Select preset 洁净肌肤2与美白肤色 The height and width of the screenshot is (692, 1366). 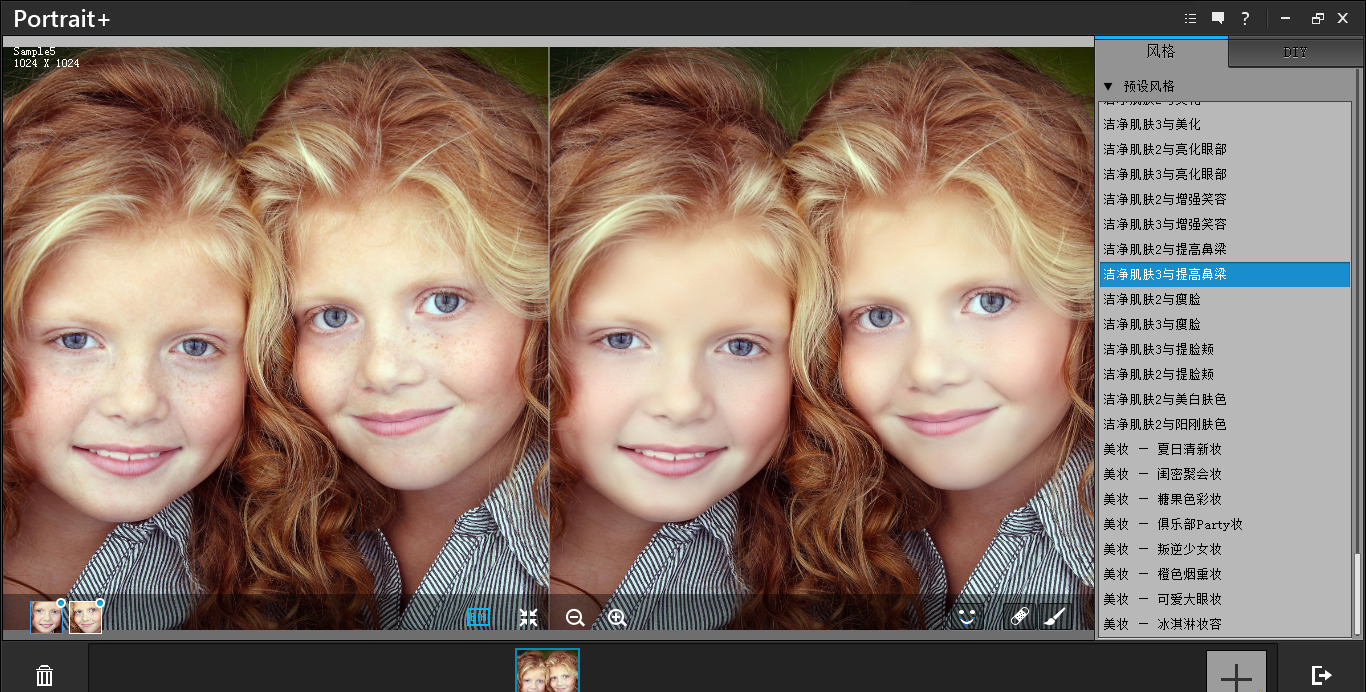click(x=1164, y=399)
